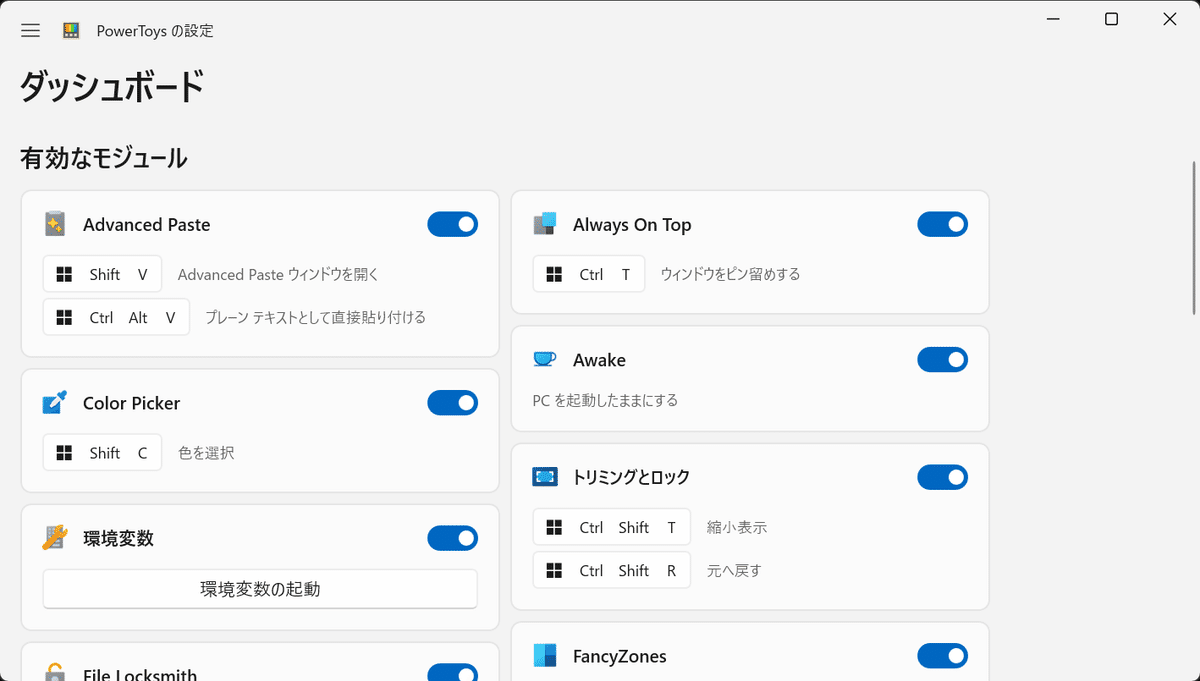
Task: Click the Advanced Paste module title
Action: (147, 225)
